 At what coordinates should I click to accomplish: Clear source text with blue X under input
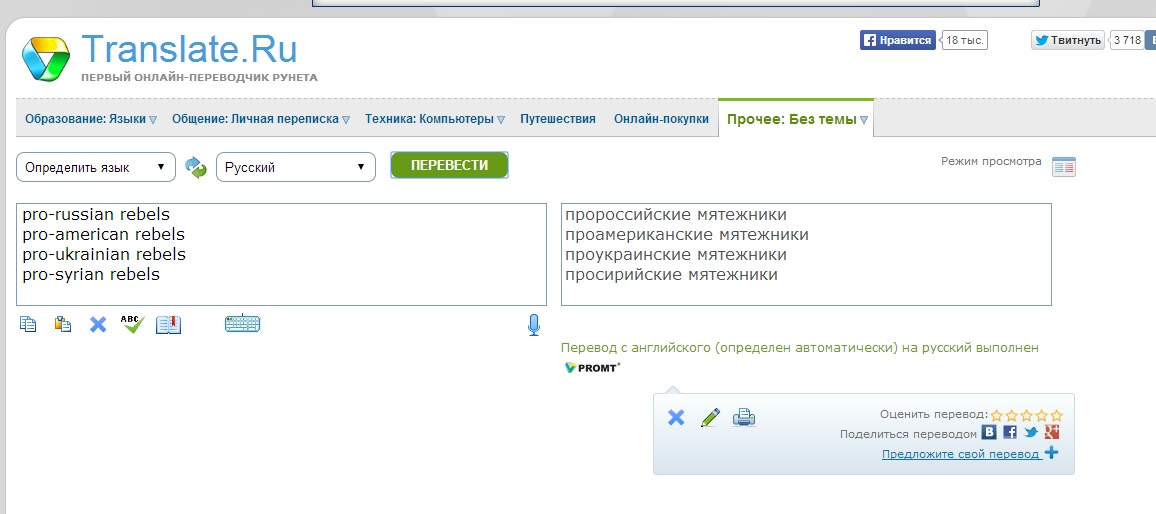pyautogui.click(x=98, y=324)
